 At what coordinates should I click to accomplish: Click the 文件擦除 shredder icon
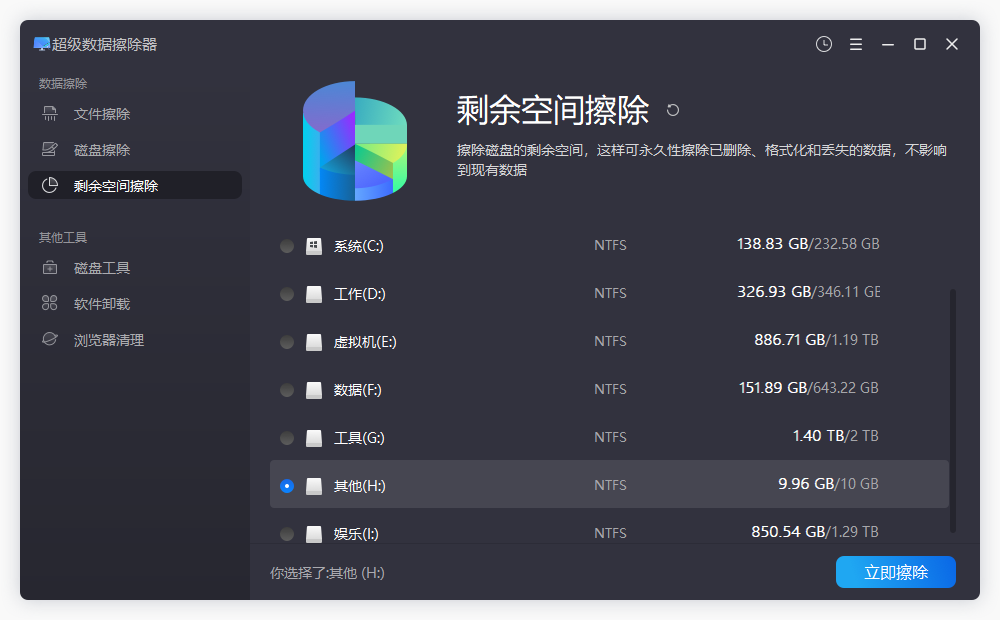point(50,114)
